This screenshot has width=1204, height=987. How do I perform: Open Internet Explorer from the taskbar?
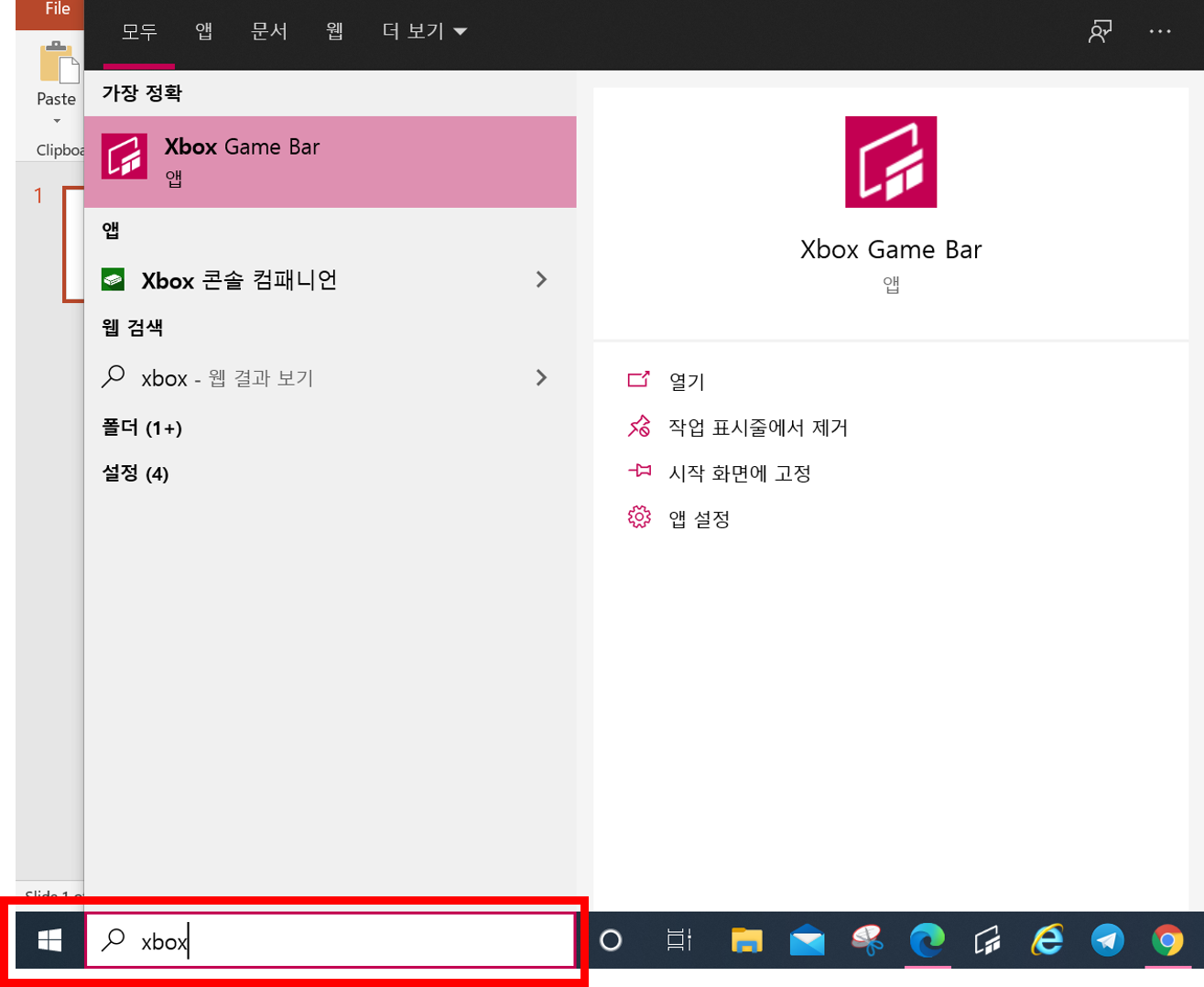pos(1047,940)
